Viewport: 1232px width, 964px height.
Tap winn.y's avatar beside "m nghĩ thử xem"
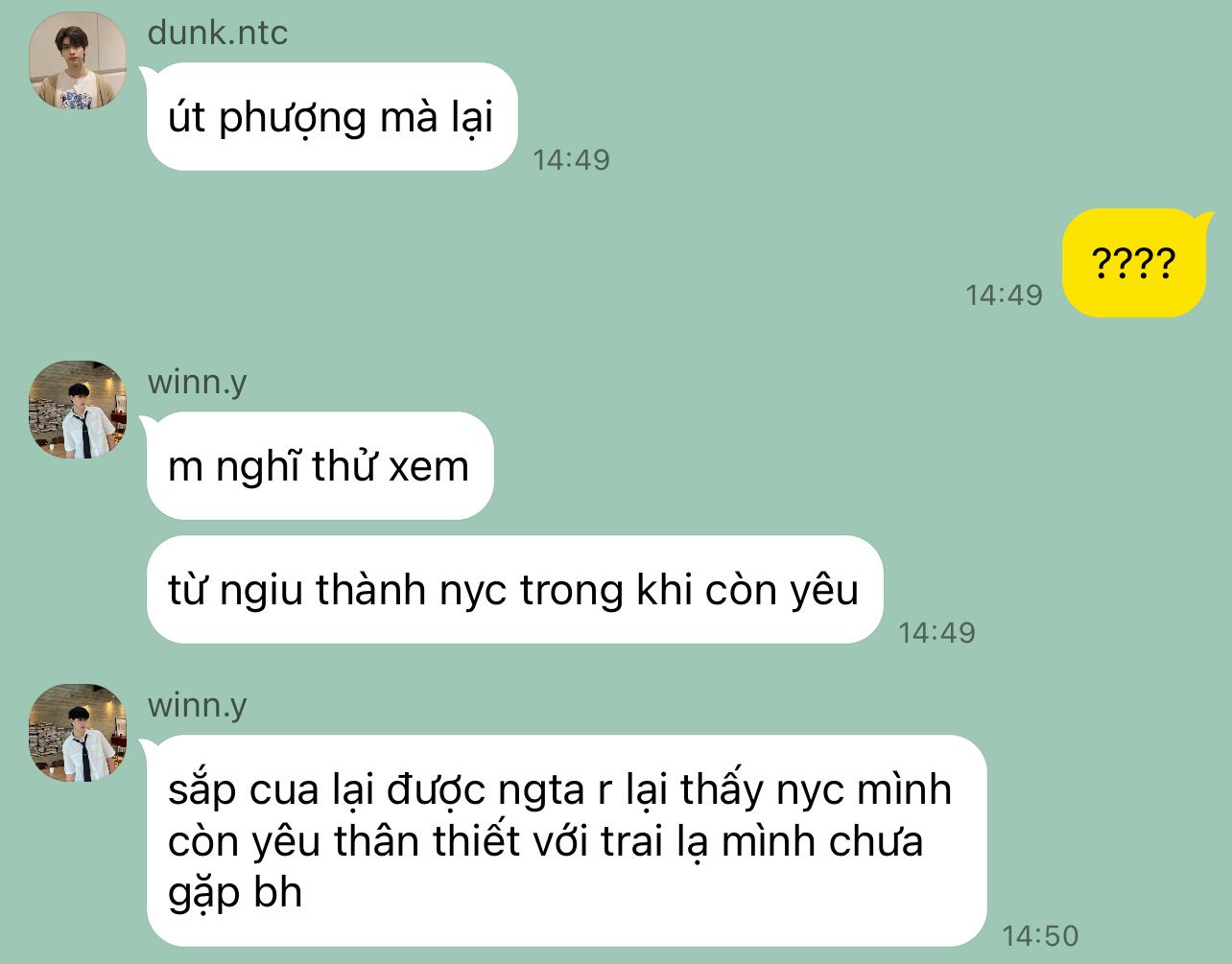pos(78,410)
